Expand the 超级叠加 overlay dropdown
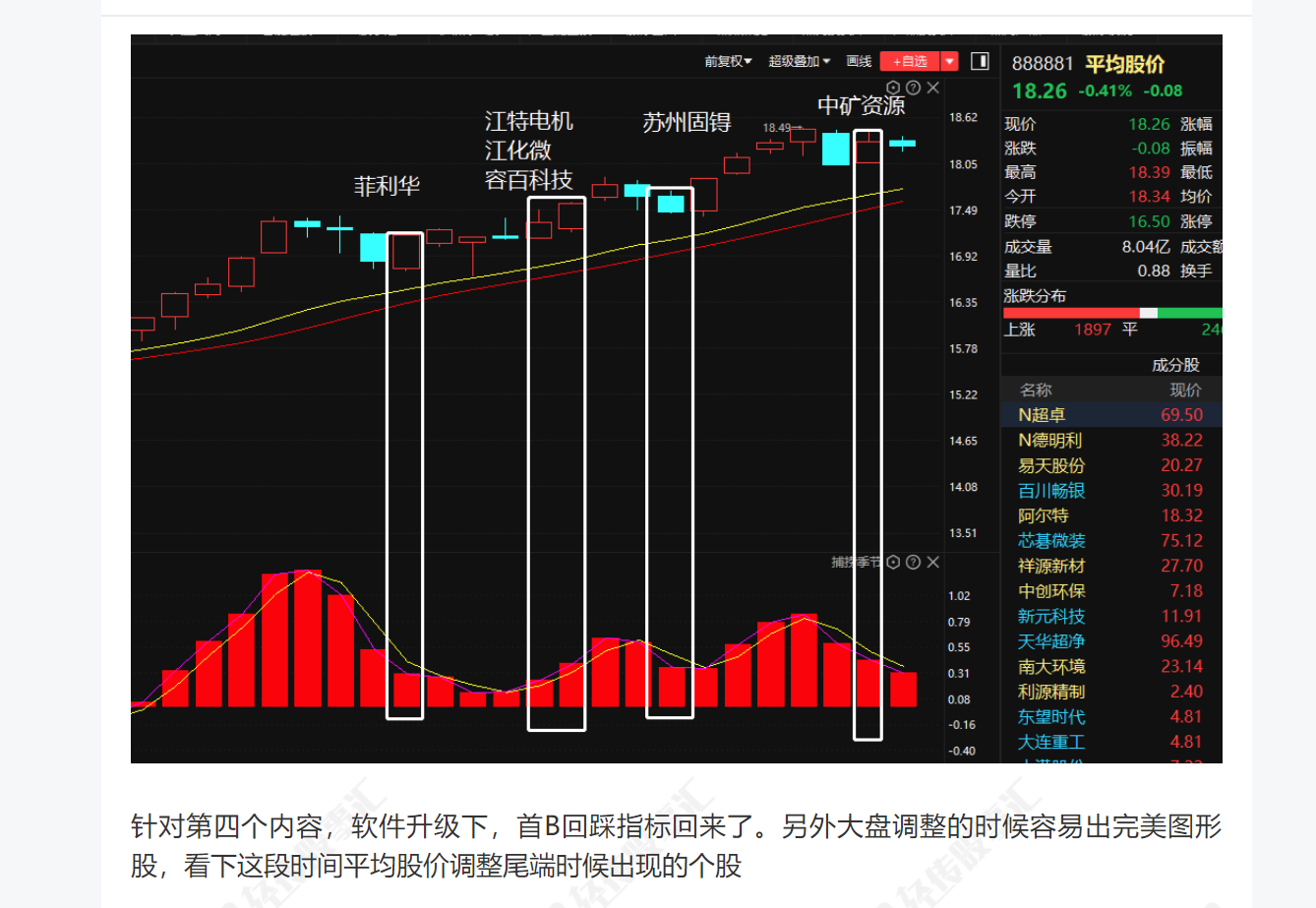The image size is (1316, 908). tap(799, 61)
